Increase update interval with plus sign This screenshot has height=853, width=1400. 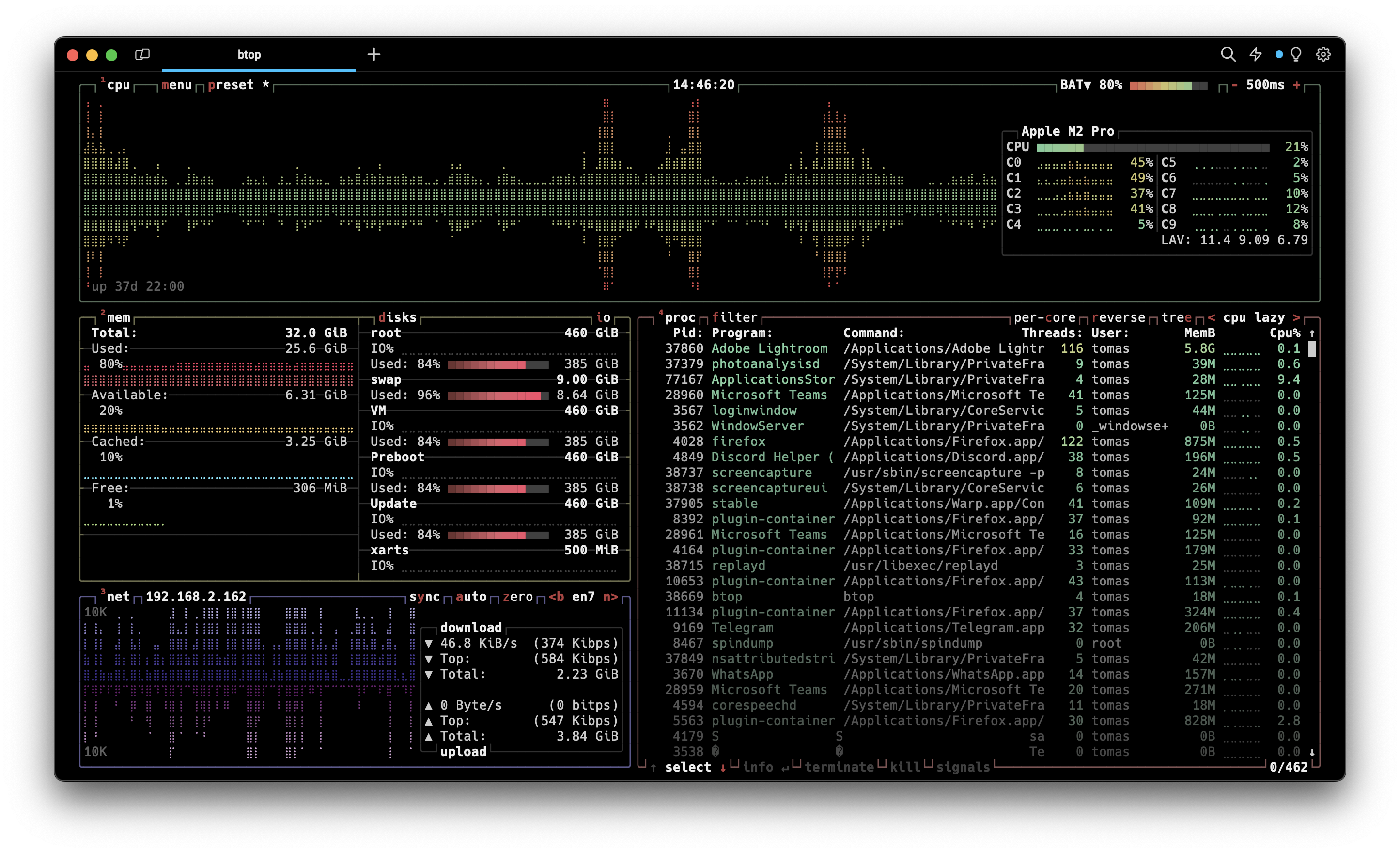(x=1296, y=85)
